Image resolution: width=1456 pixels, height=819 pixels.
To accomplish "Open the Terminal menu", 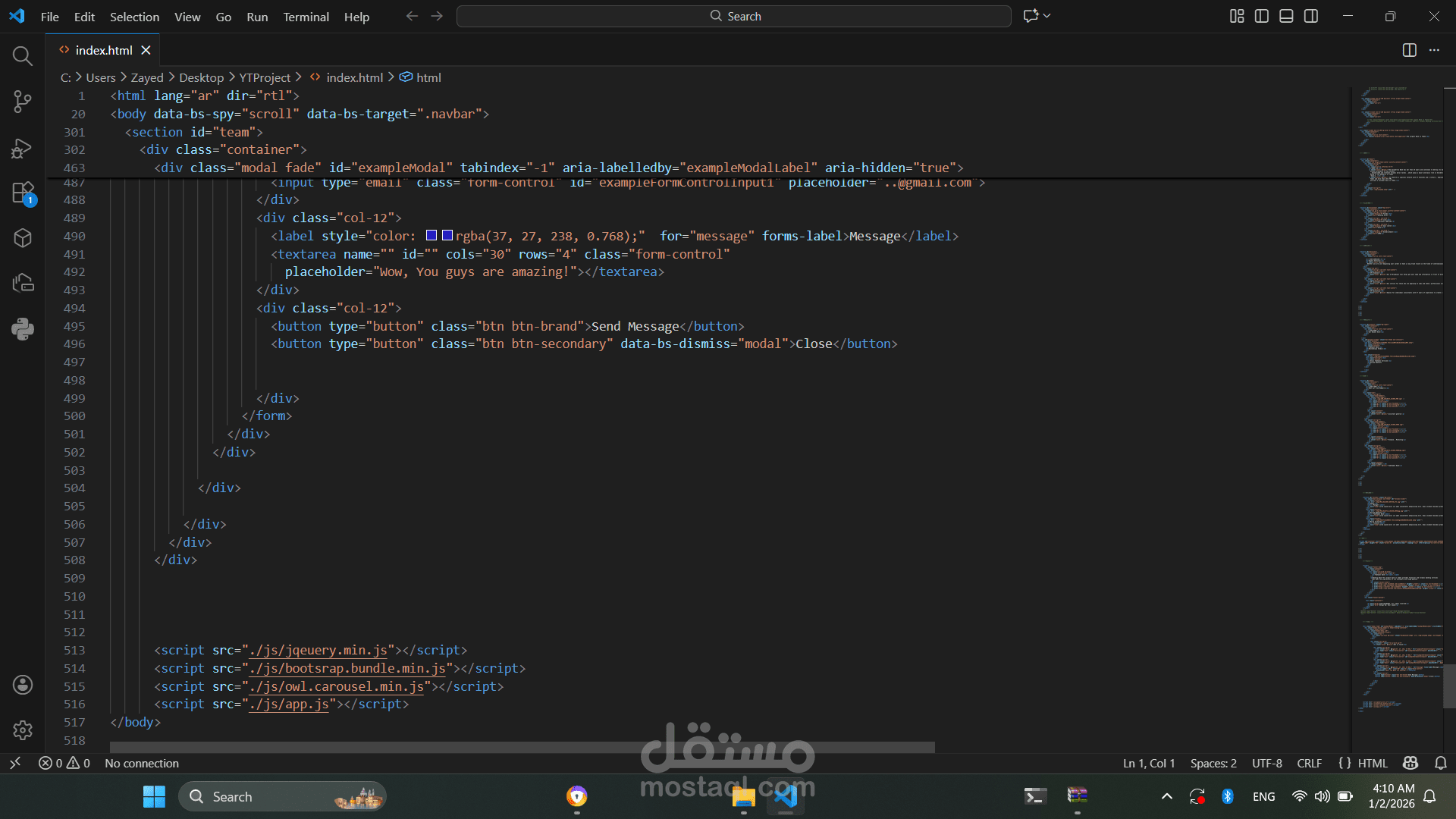I will pos(306,17).
